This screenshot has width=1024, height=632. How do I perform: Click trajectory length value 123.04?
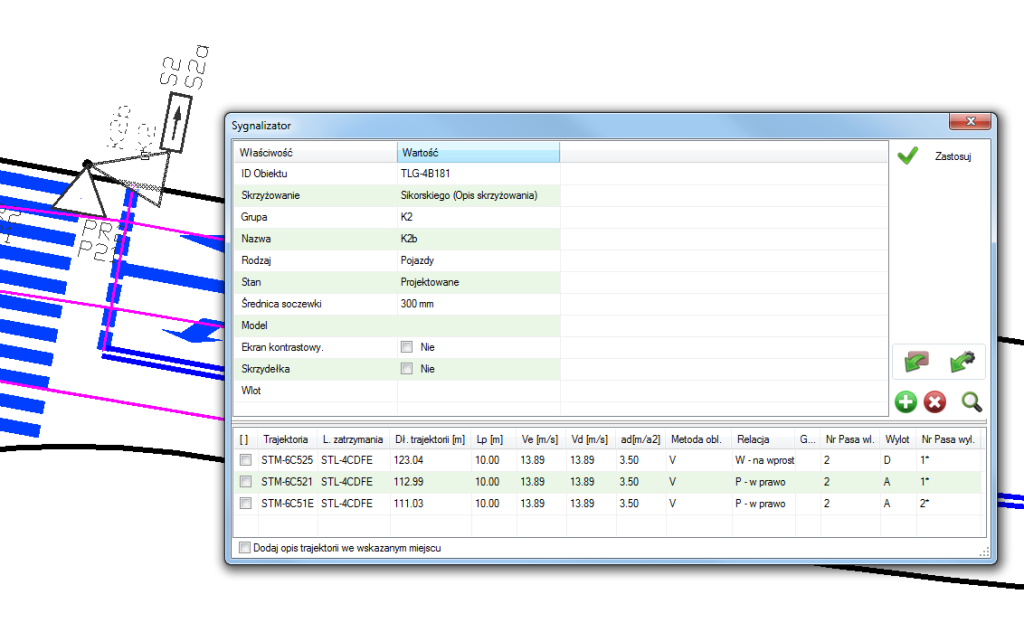tap(408, 460)
